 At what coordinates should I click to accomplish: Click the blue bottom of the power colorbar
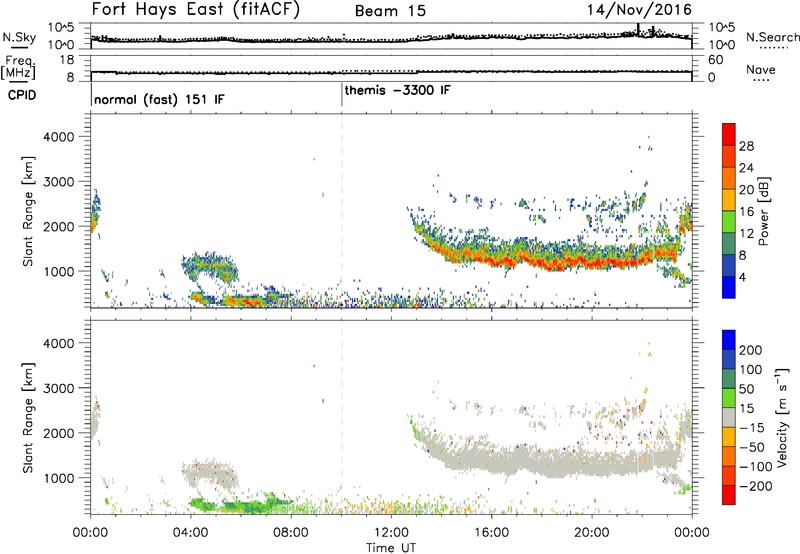click(x=729, y=287)
